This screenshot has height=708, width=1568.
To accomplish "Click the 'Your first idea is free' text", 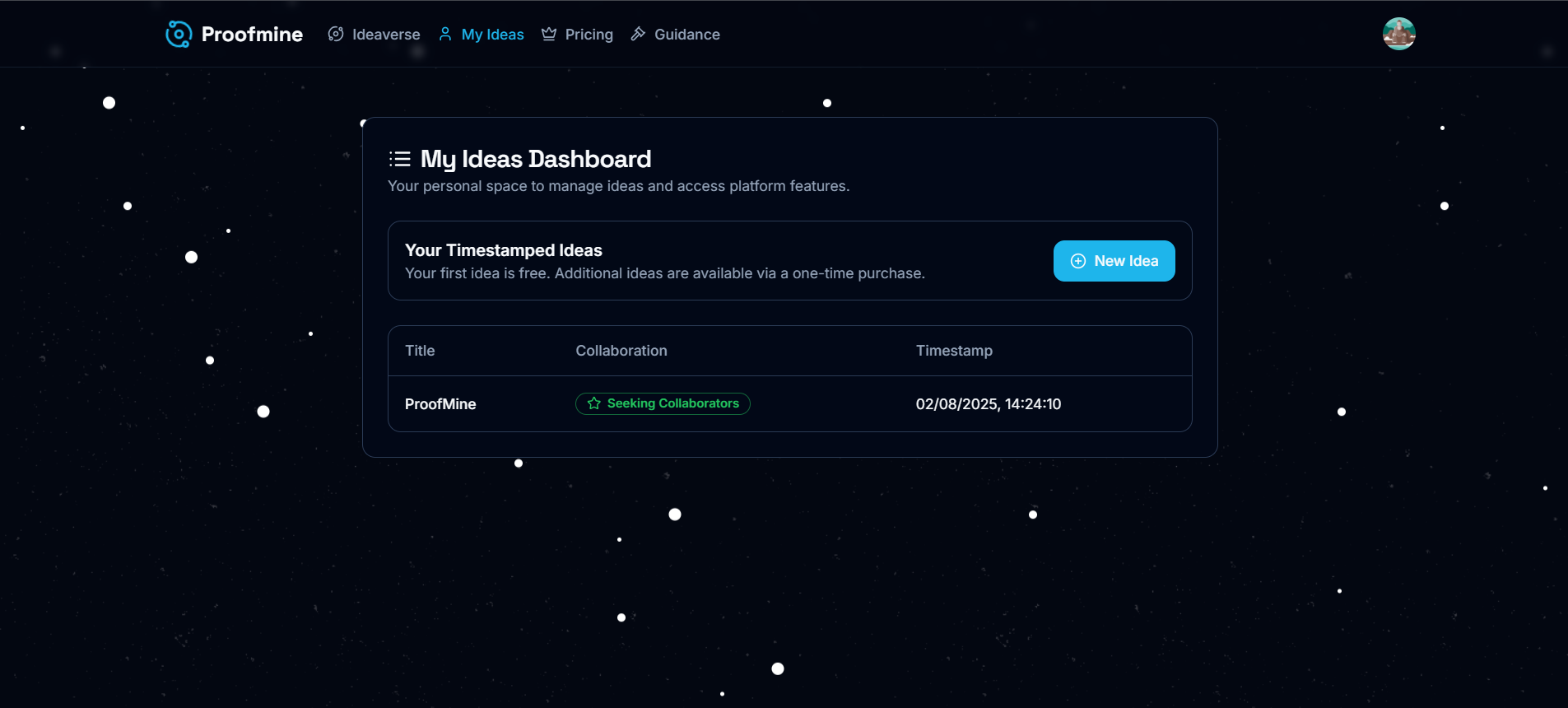I will pyautogui.click(x=665, y=273).
